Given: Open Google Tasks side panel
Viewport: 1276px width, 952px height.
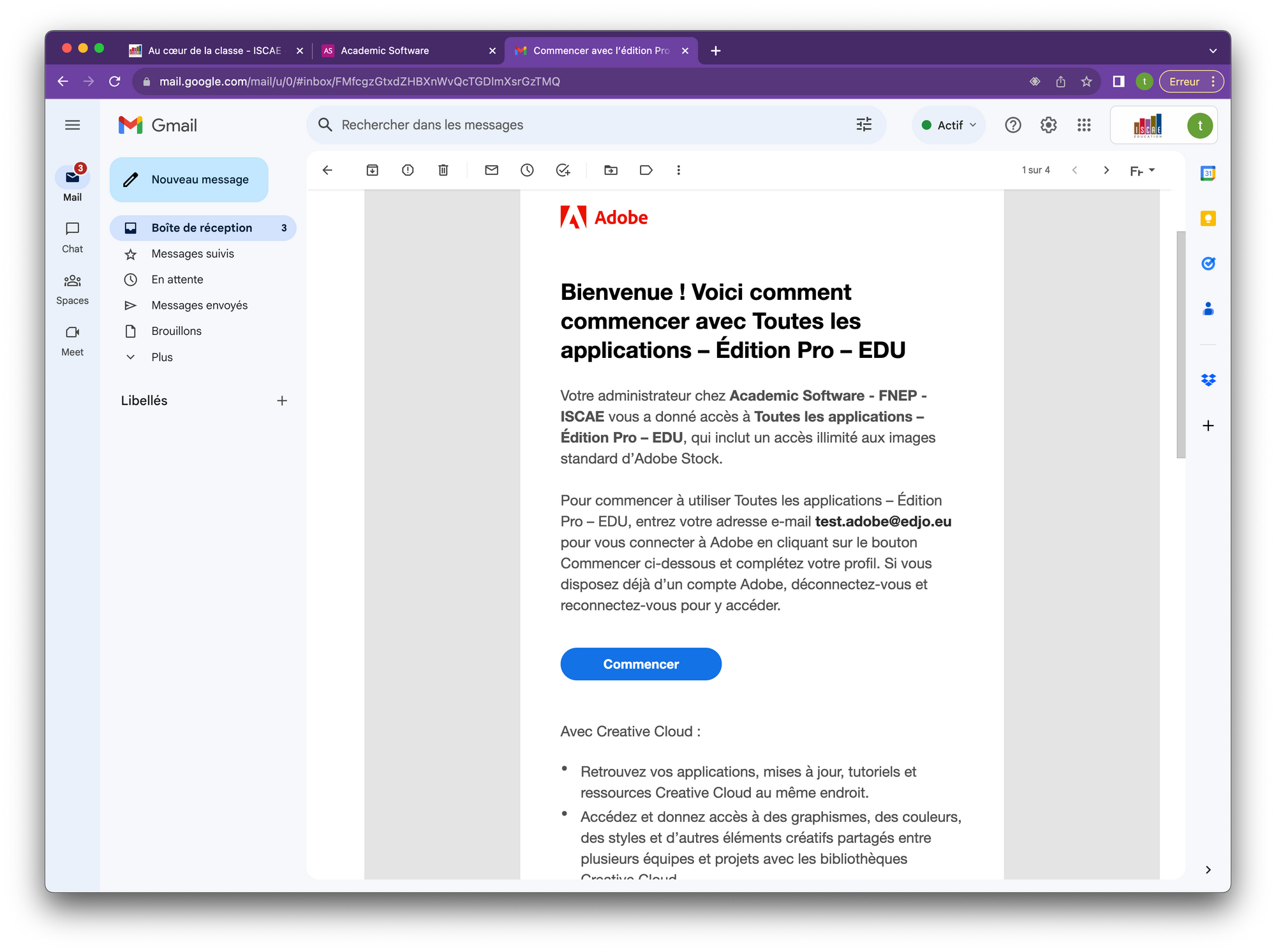Looking at the screenshot, I should (x=1208, y=264).
